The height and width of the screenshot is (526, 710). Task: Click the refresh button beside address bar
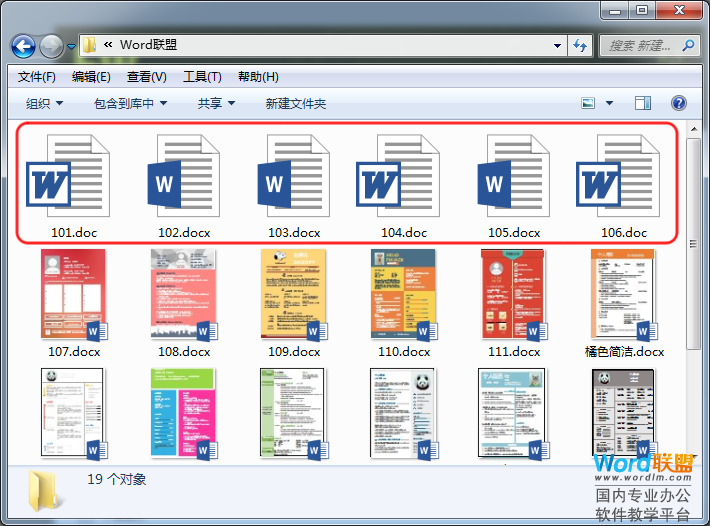tap(580, 46)
